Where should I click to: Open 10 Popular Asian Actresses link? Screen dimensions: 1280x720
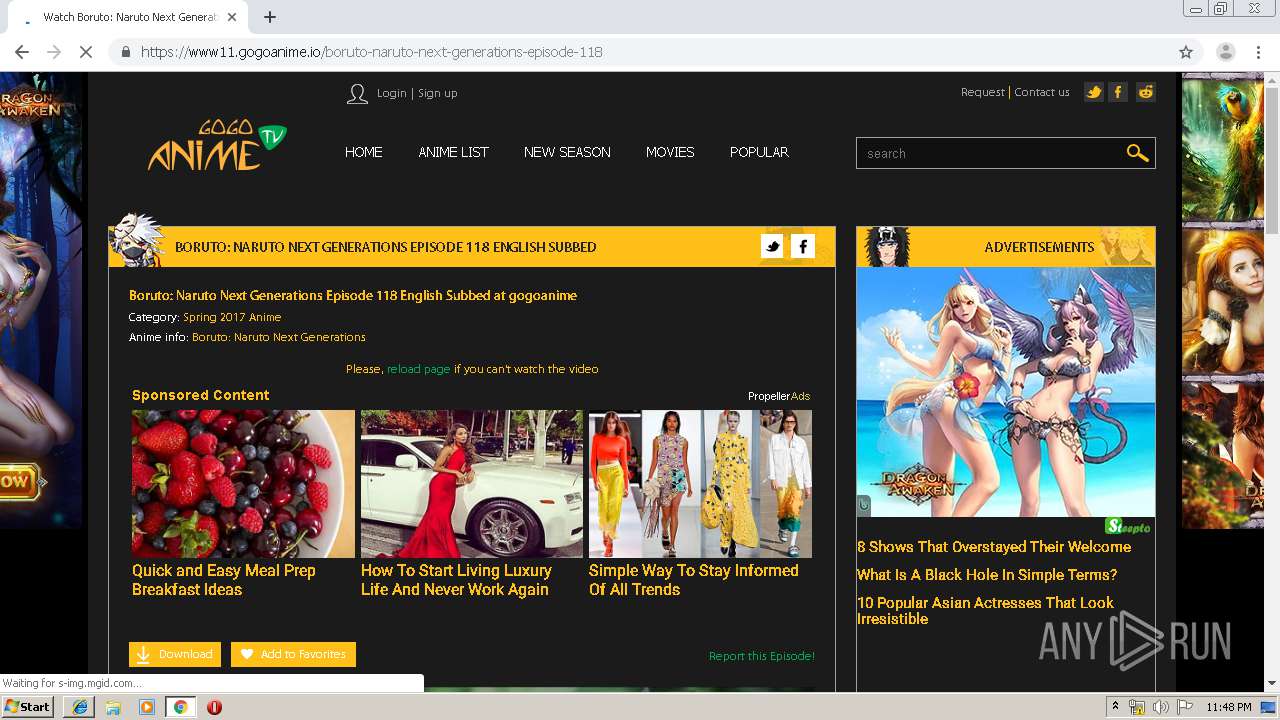(x=985, y=611)
